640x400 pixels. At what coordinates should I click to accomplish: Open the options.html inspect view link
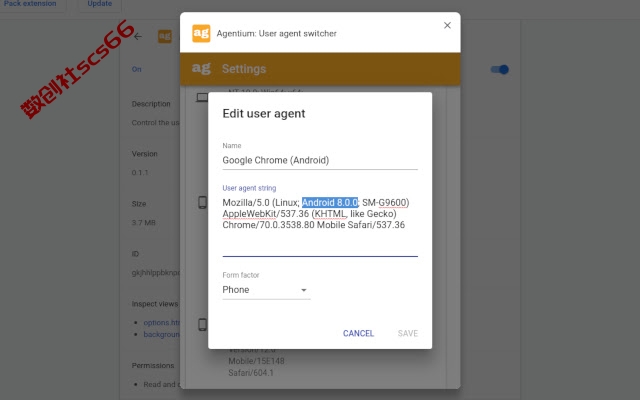point(162,322)
